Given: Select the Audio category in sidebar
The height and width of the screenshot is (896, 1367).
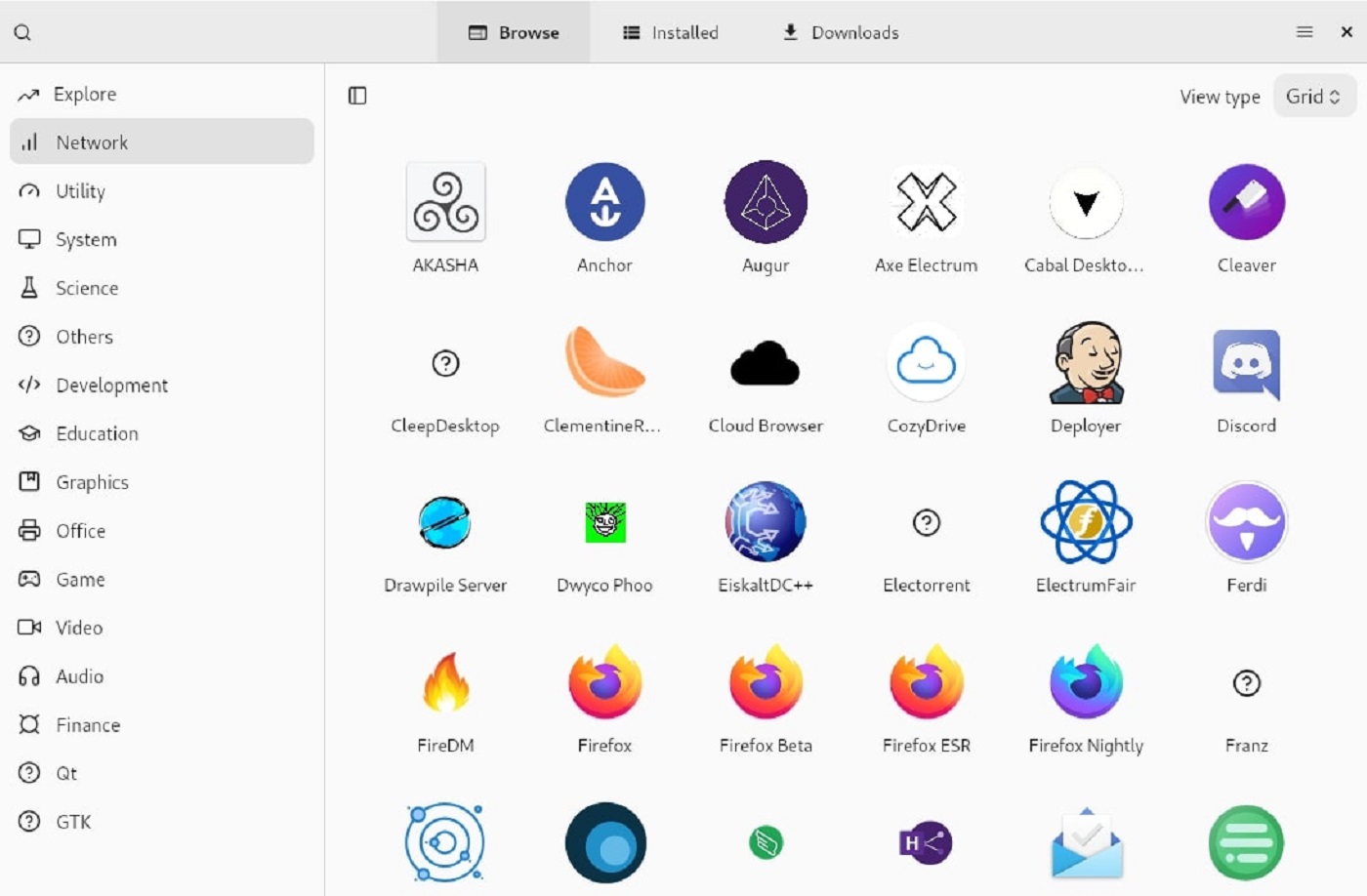Looking at the screenshot, I should [81, 675].
